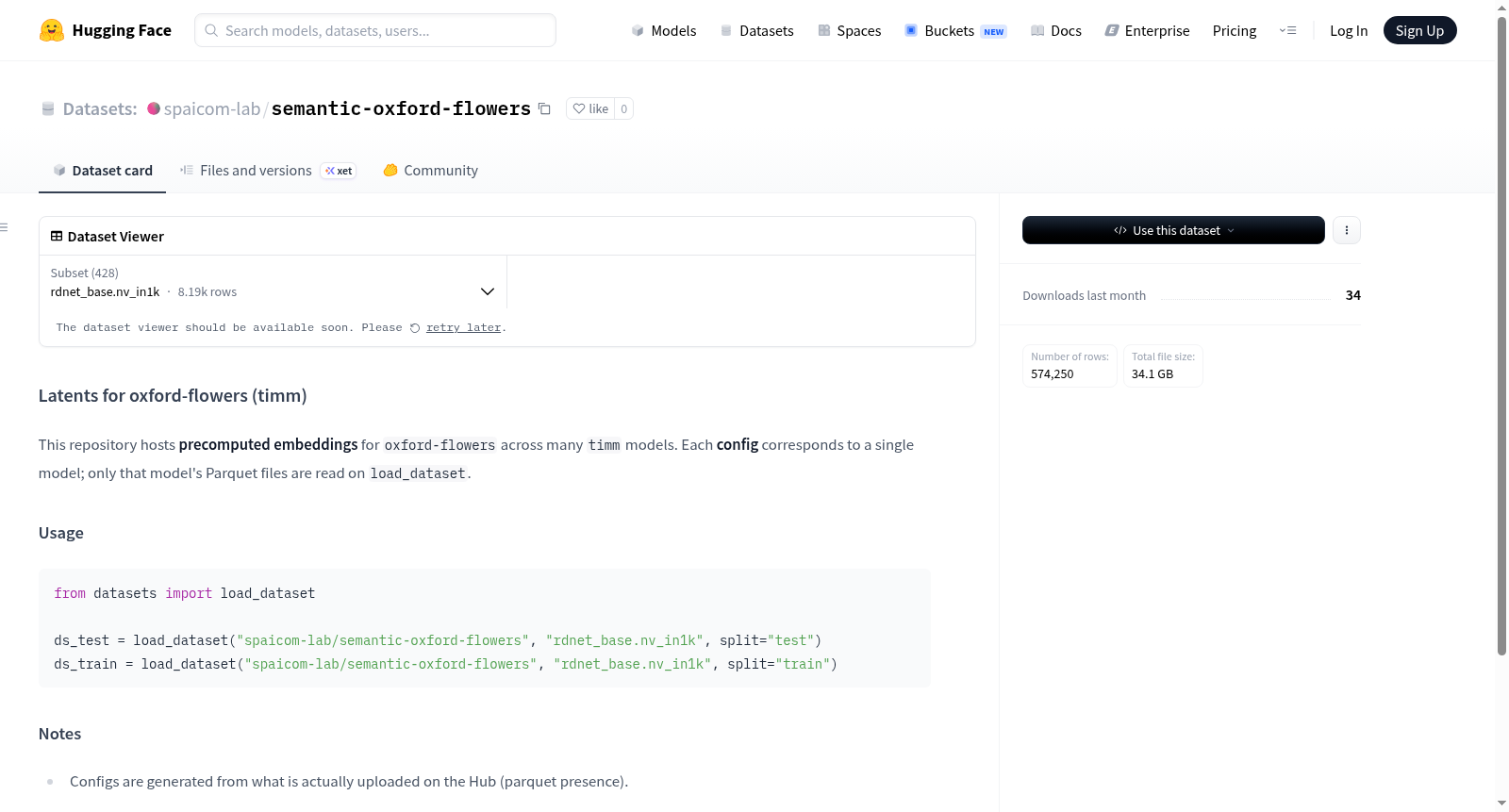Click the spaicom-lab organization avatar

[154, 108]
